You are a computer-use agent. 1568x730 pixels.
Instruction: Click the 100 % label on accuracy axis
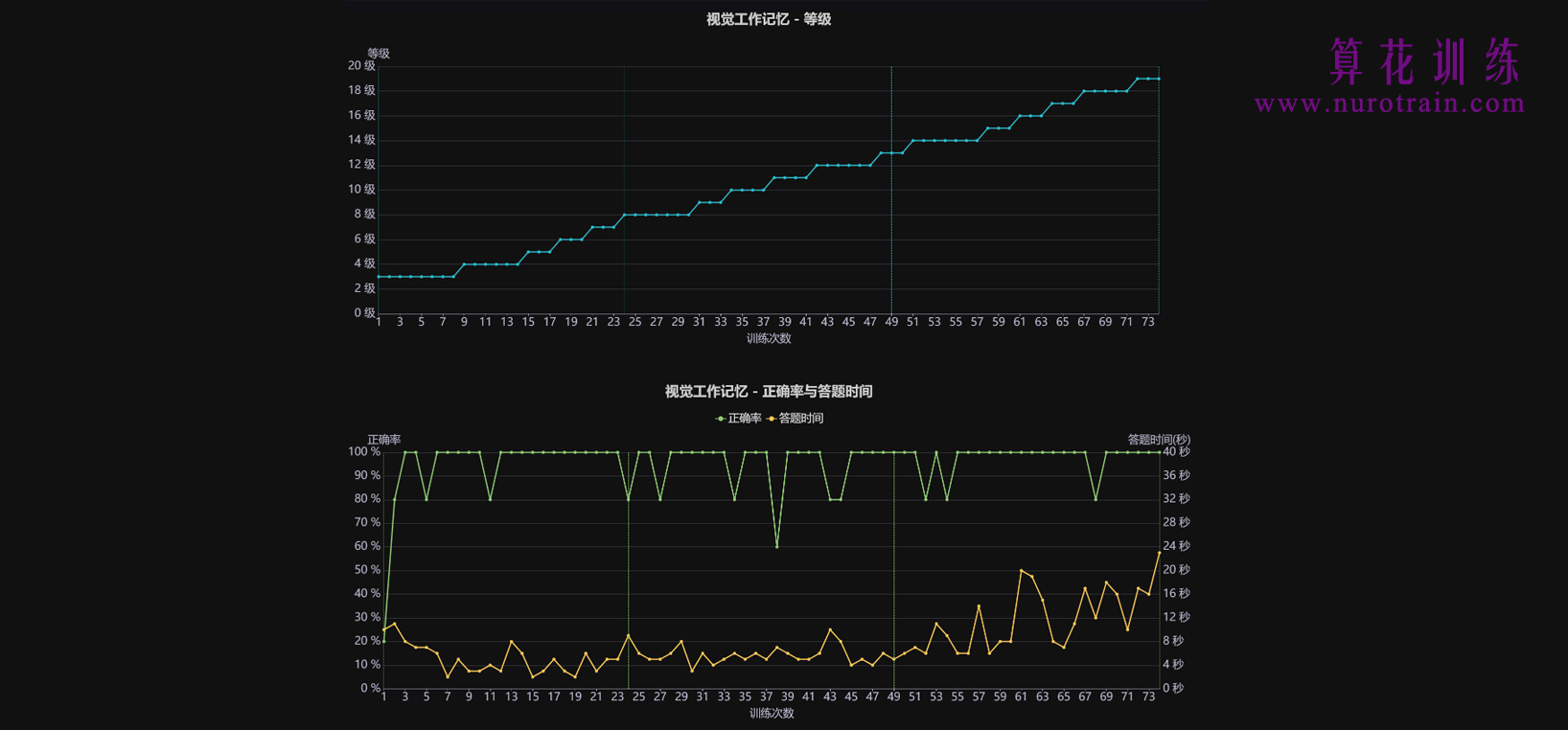click(x=364, y=451)
